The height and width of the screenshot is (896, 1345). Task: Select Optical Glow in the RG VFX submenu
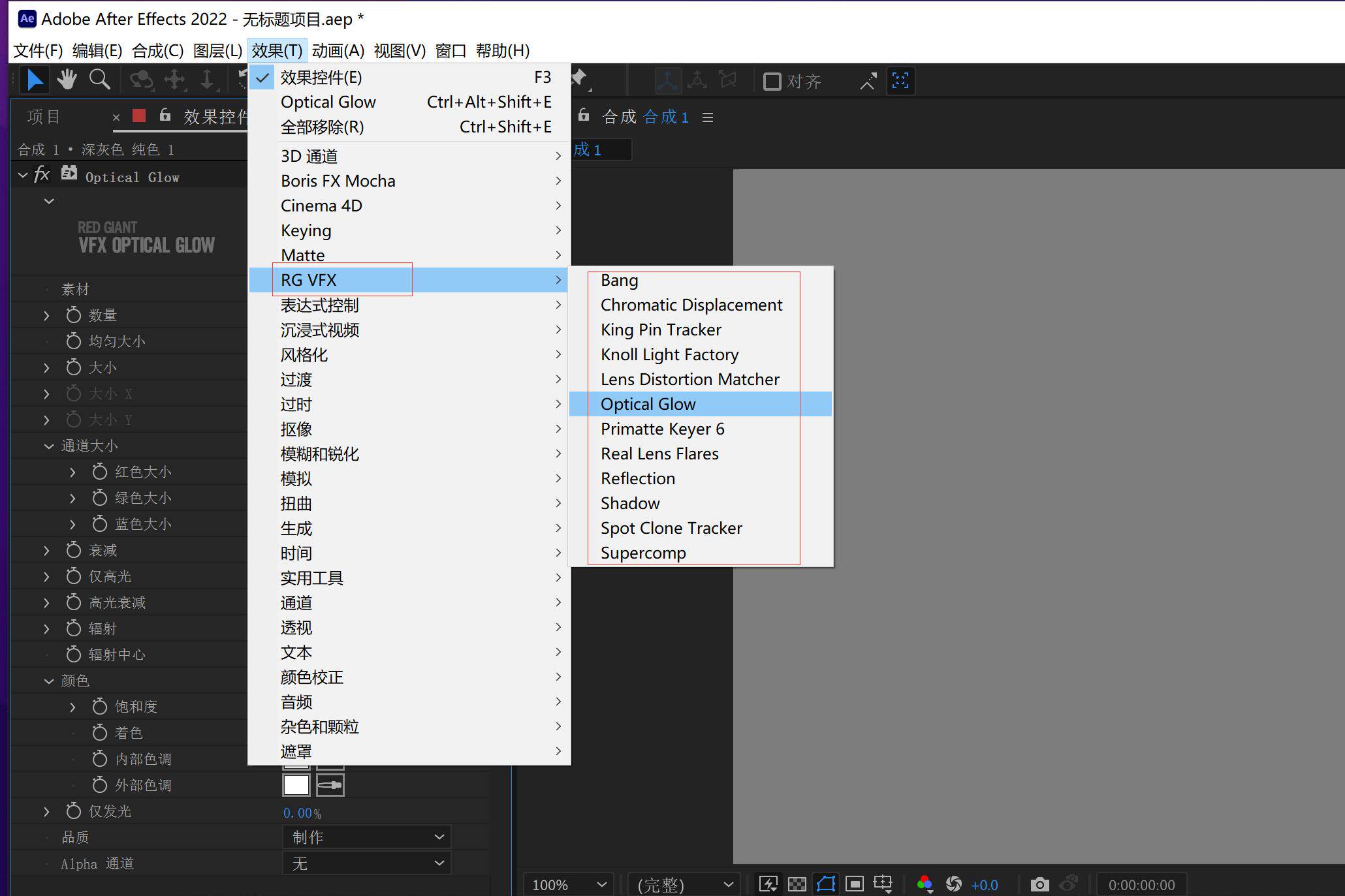click(648, 404)
